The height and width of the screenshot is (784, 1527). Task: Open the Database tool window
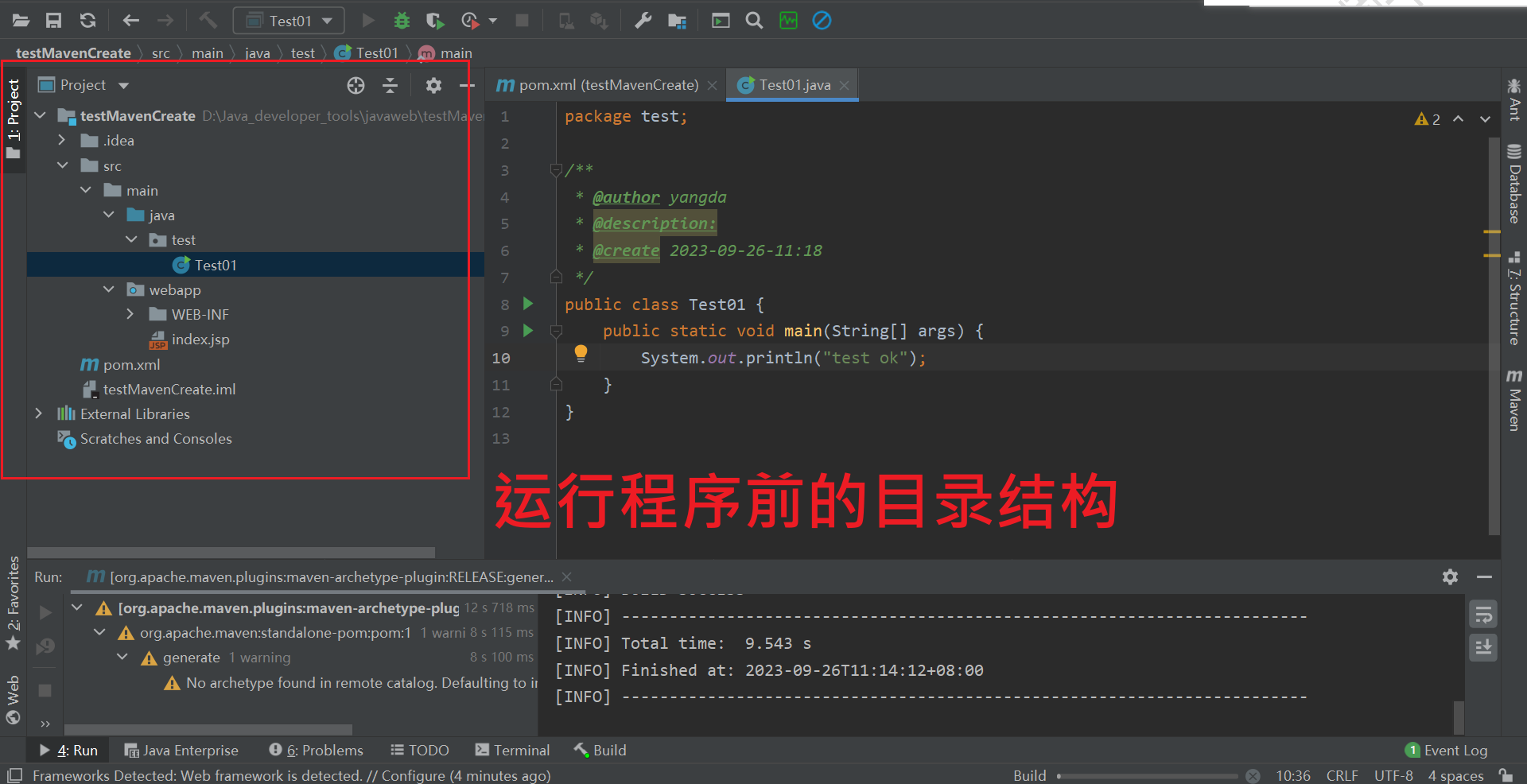1513,184
